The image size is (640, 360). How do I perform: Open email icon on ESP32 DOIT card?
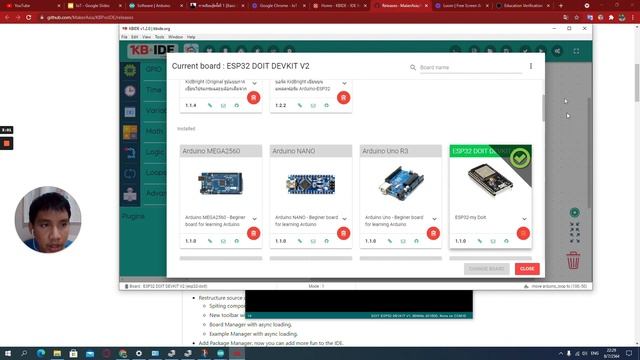pos(493,241)
